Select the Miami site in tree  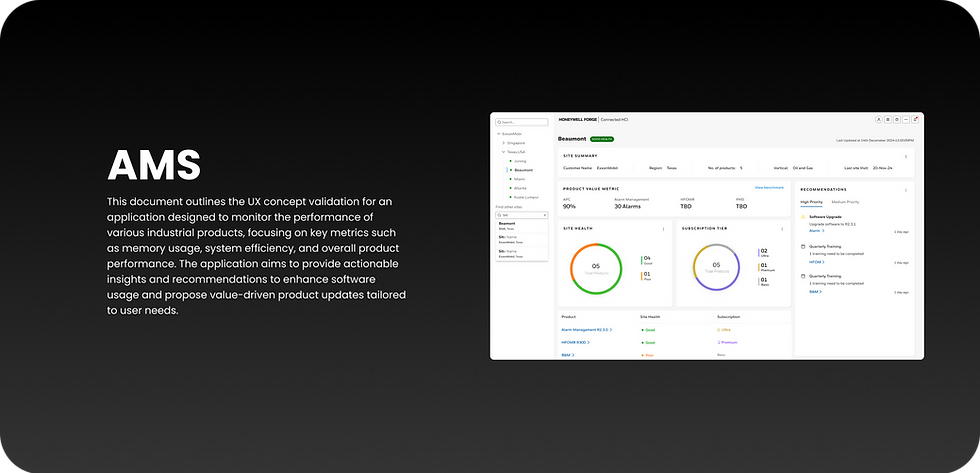(518, 179)
